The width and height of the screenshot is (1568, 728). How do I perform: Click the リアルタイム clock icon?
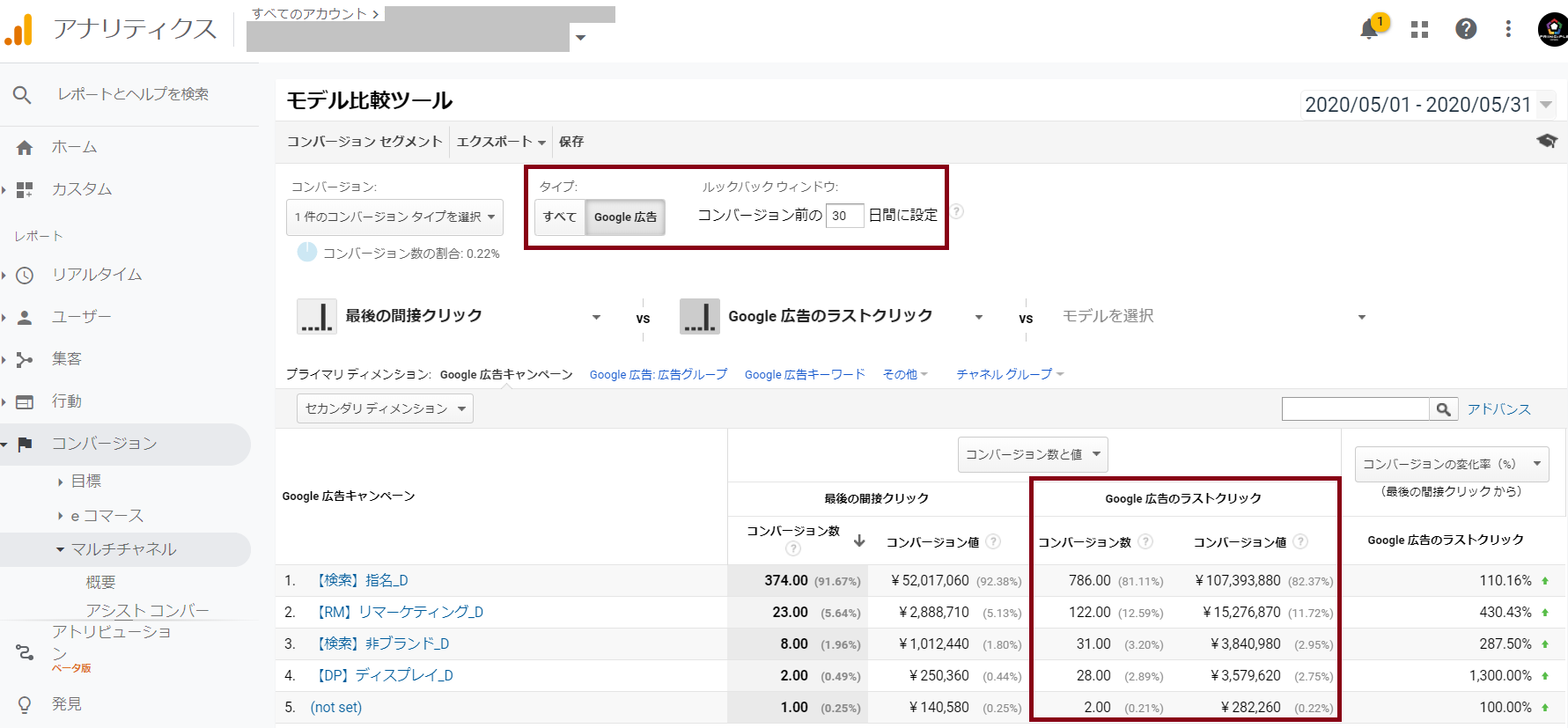click(25, 276)
